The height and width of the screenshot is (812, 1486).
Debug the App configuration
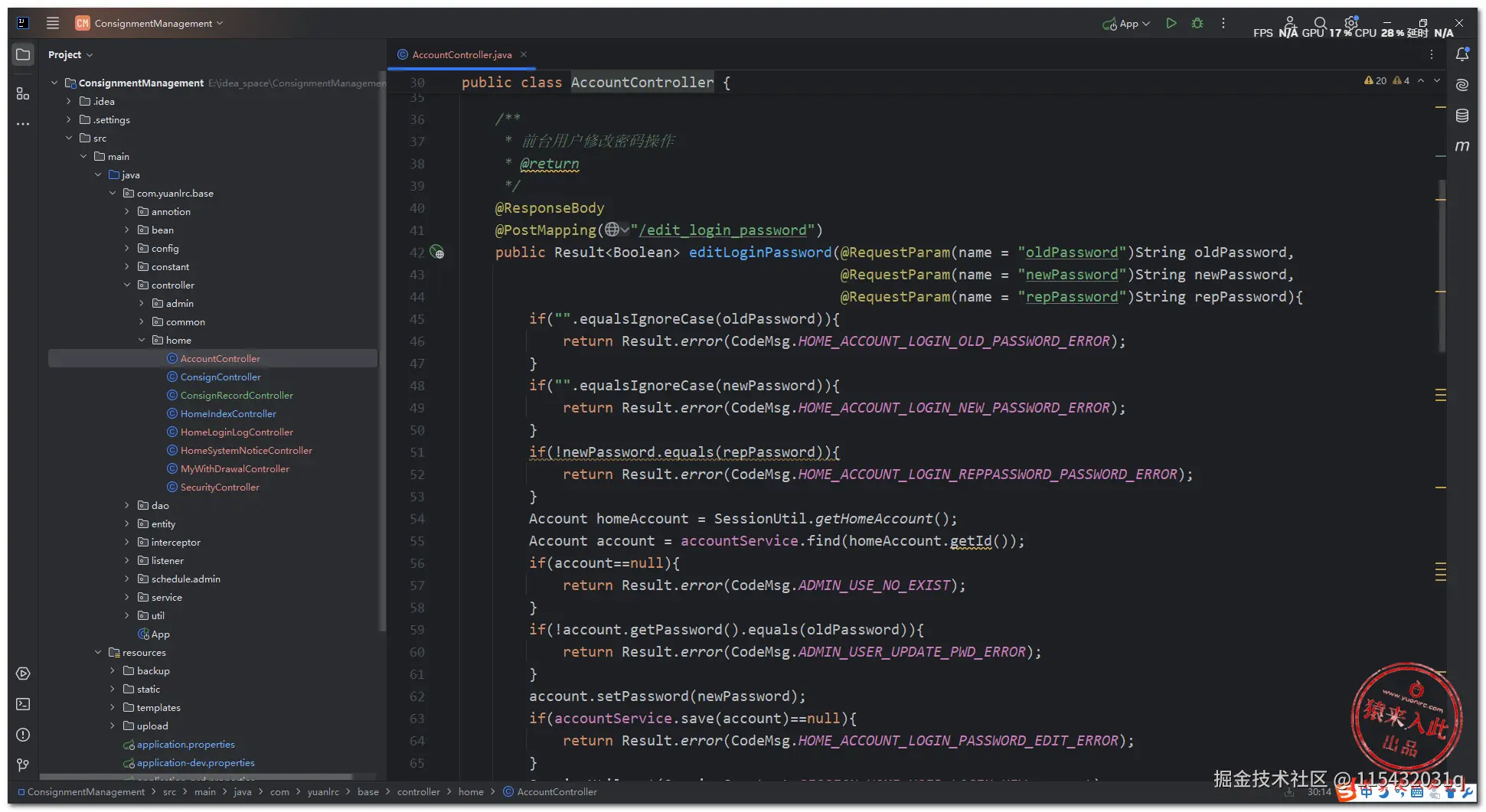coord(1197,23)
